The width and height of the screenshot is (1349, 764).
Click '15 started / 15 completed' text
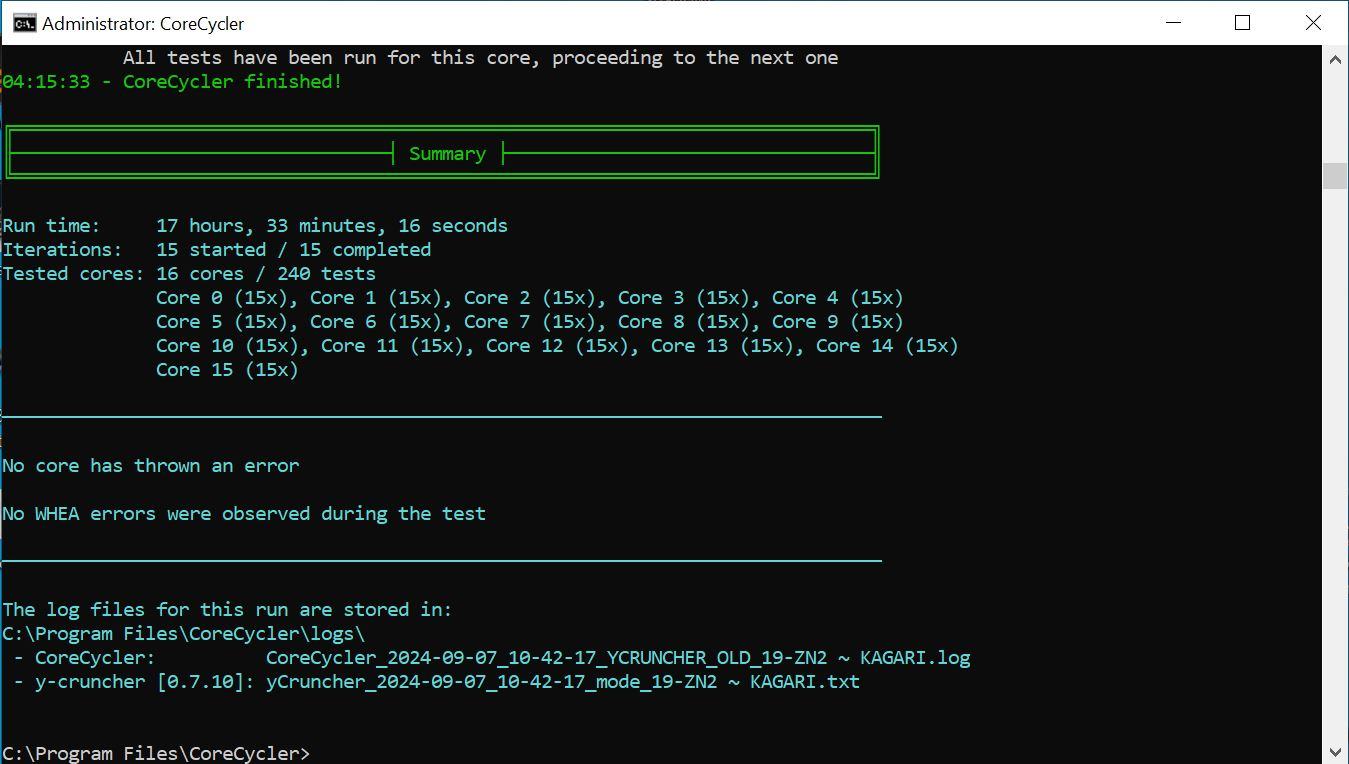[x=294, y=250]
